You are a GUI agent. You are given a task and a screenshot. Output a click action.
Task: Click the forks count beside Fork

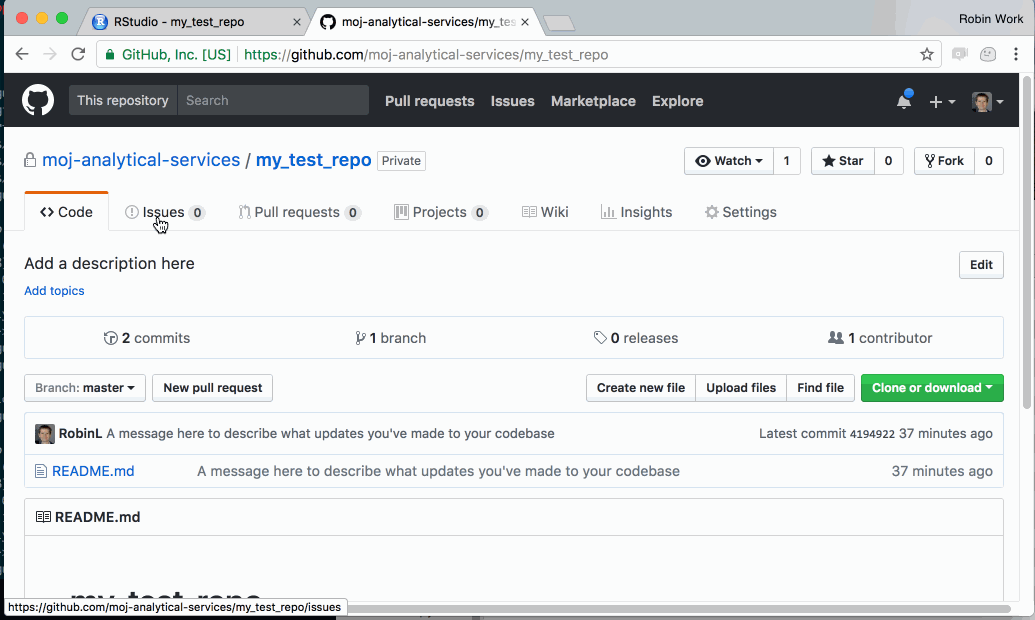[989, 160]
